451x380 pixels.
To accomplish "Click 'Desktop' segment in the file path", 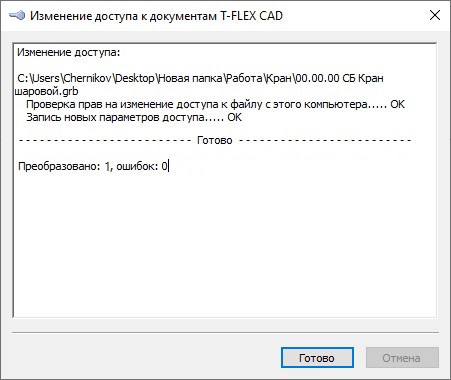I will pos(135,78).
